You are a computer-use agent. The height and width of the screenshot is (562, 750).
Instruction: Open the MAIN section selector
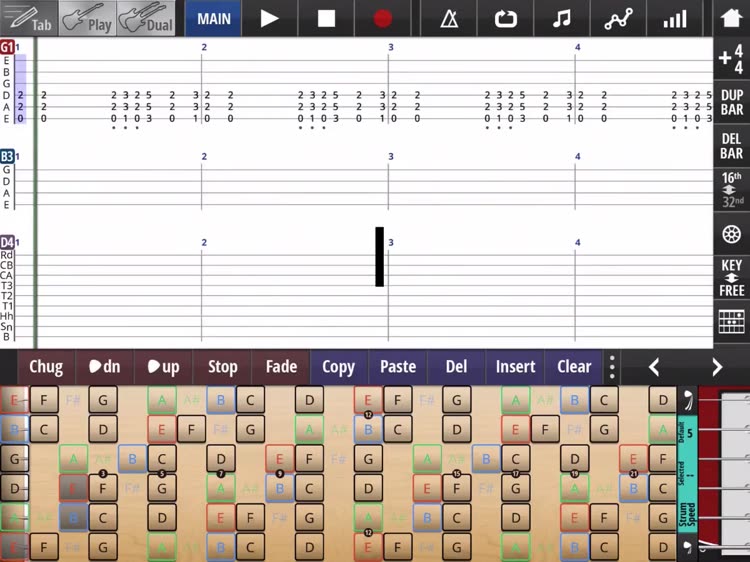214,18
